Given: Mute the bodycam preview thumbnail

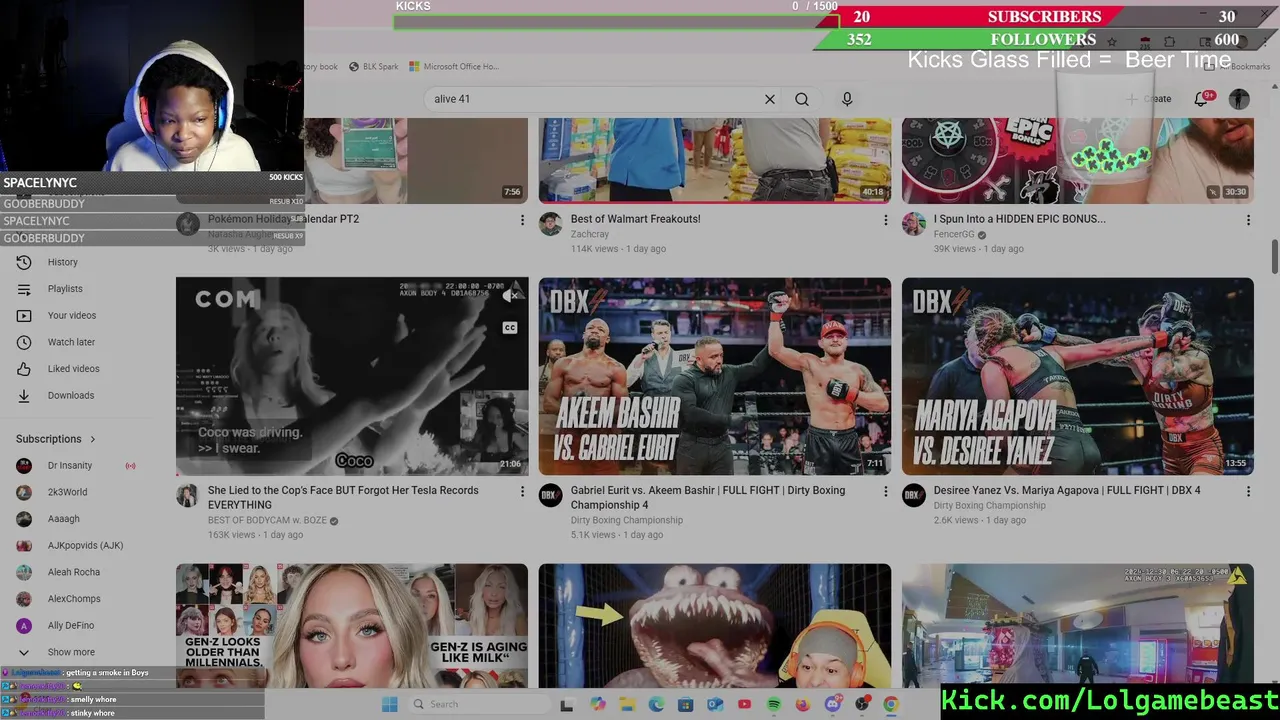Looking at the screenshot, I should point(512,295).
